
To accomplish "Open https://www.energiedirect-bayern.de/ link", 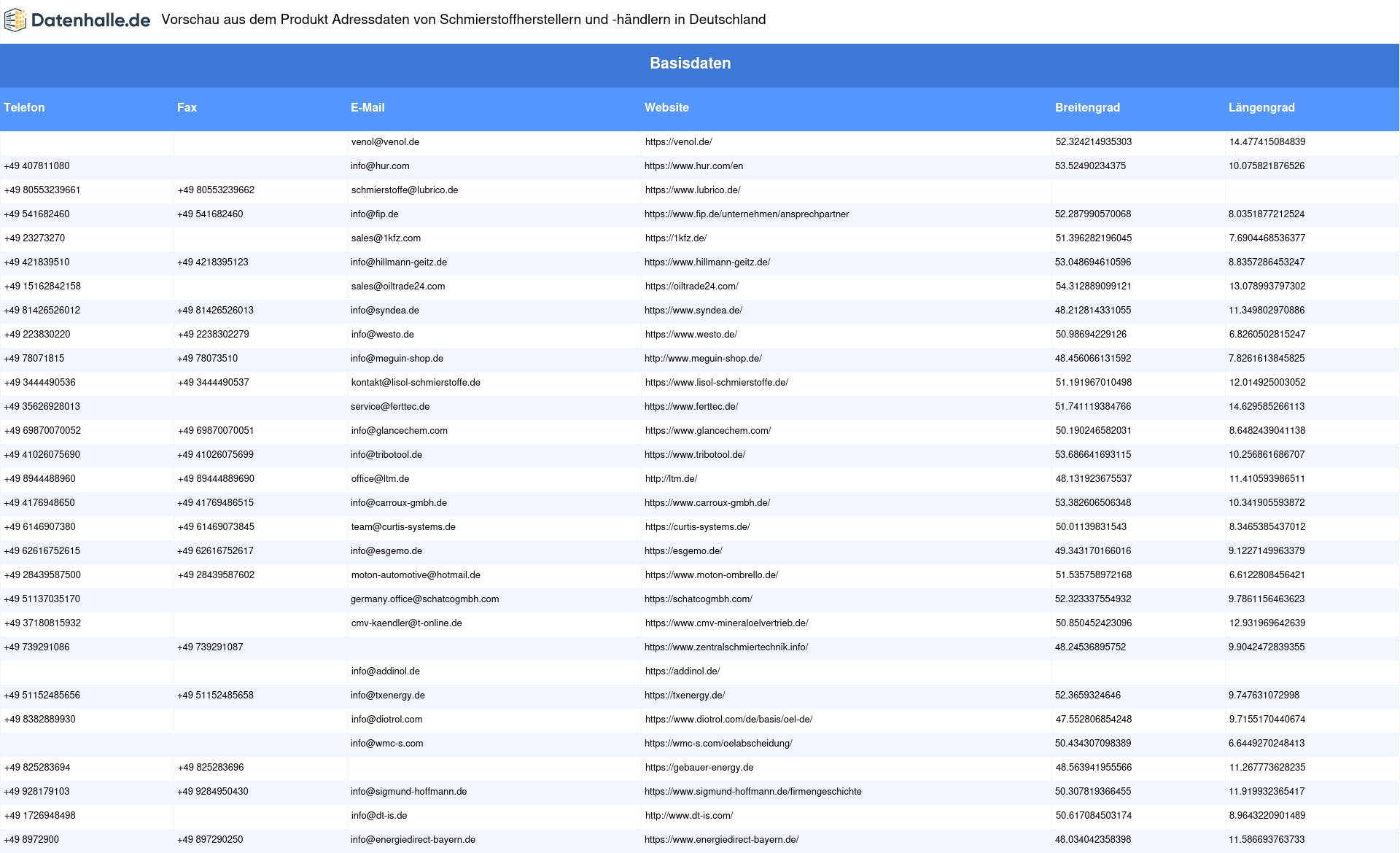I will click(x=722, y=840).
